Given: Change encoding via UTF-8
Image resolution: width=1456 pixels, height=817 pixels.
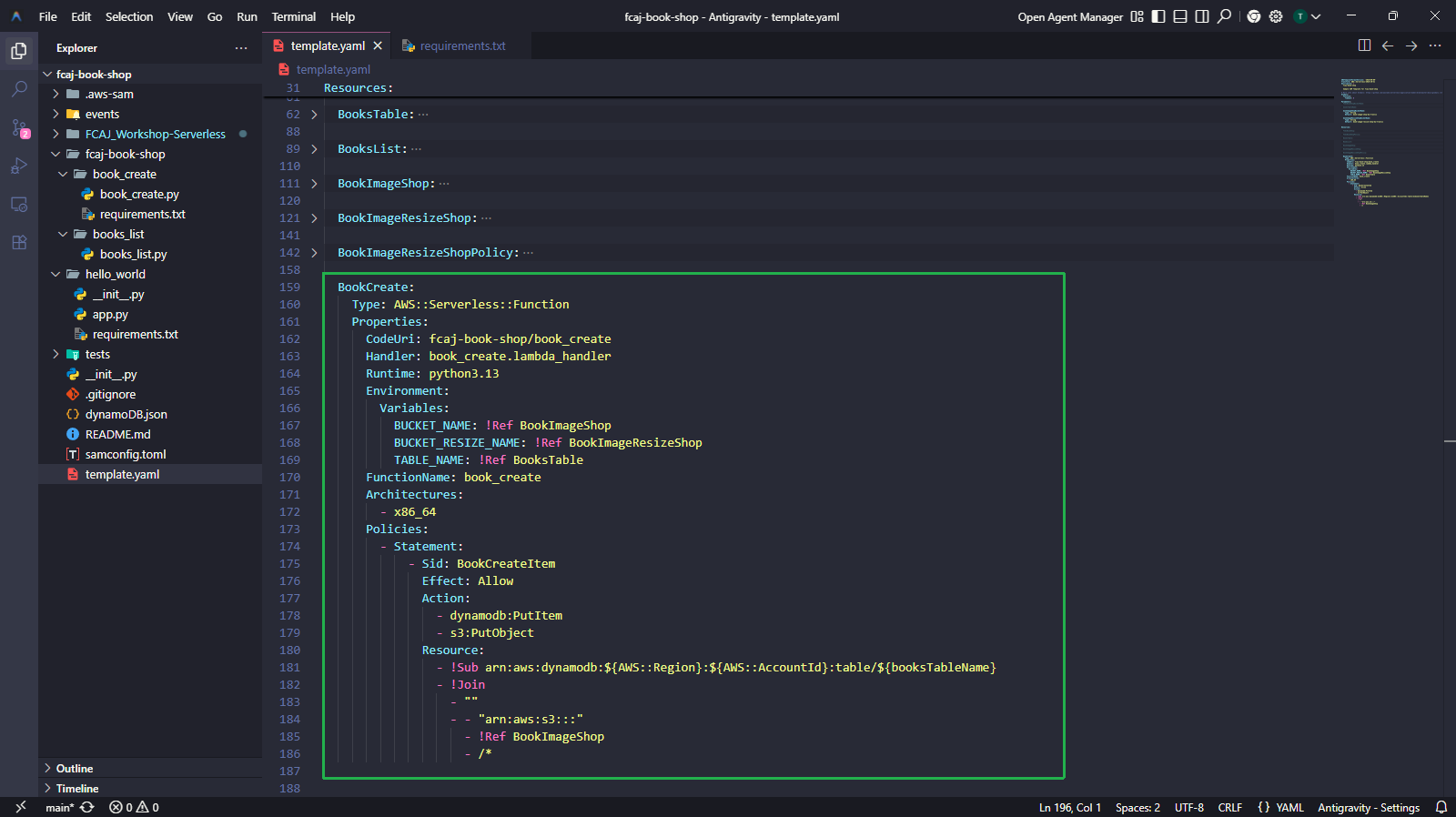Looking at the screenshot, I should 1188,807.
